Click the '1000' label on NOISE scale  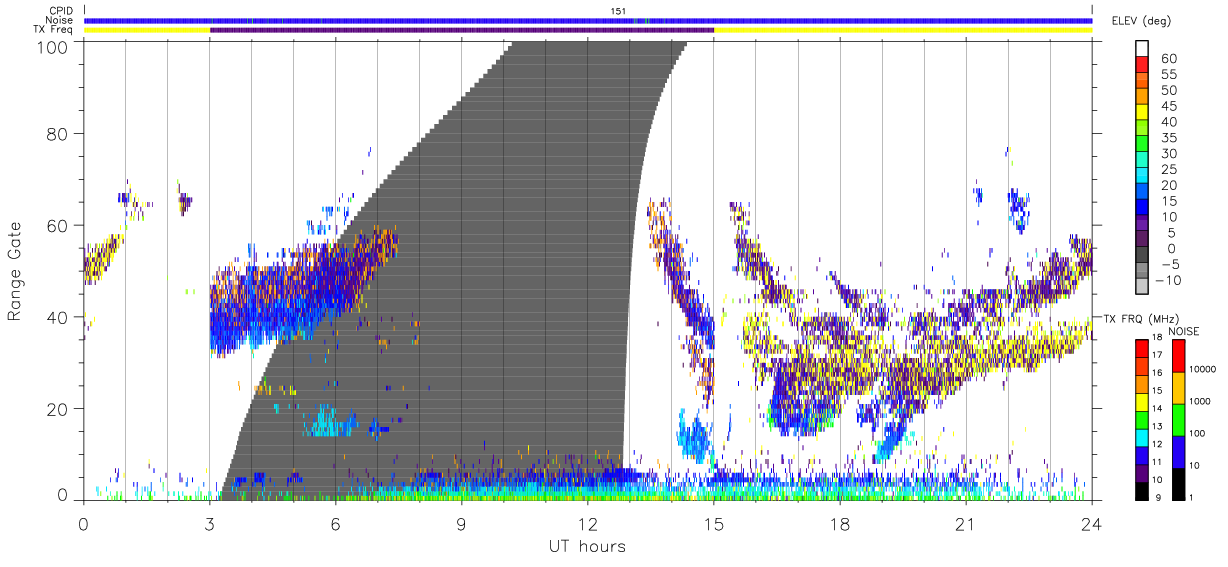1198,403
